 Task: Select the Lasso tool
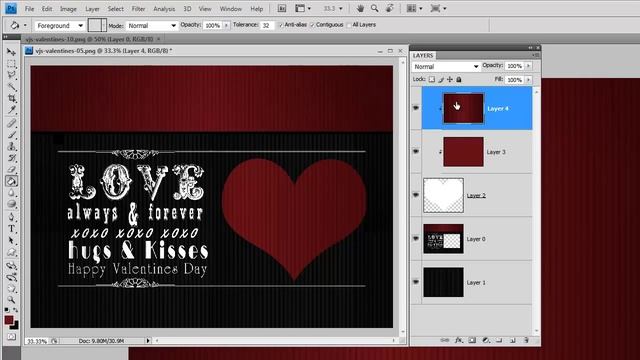(11, 75)
